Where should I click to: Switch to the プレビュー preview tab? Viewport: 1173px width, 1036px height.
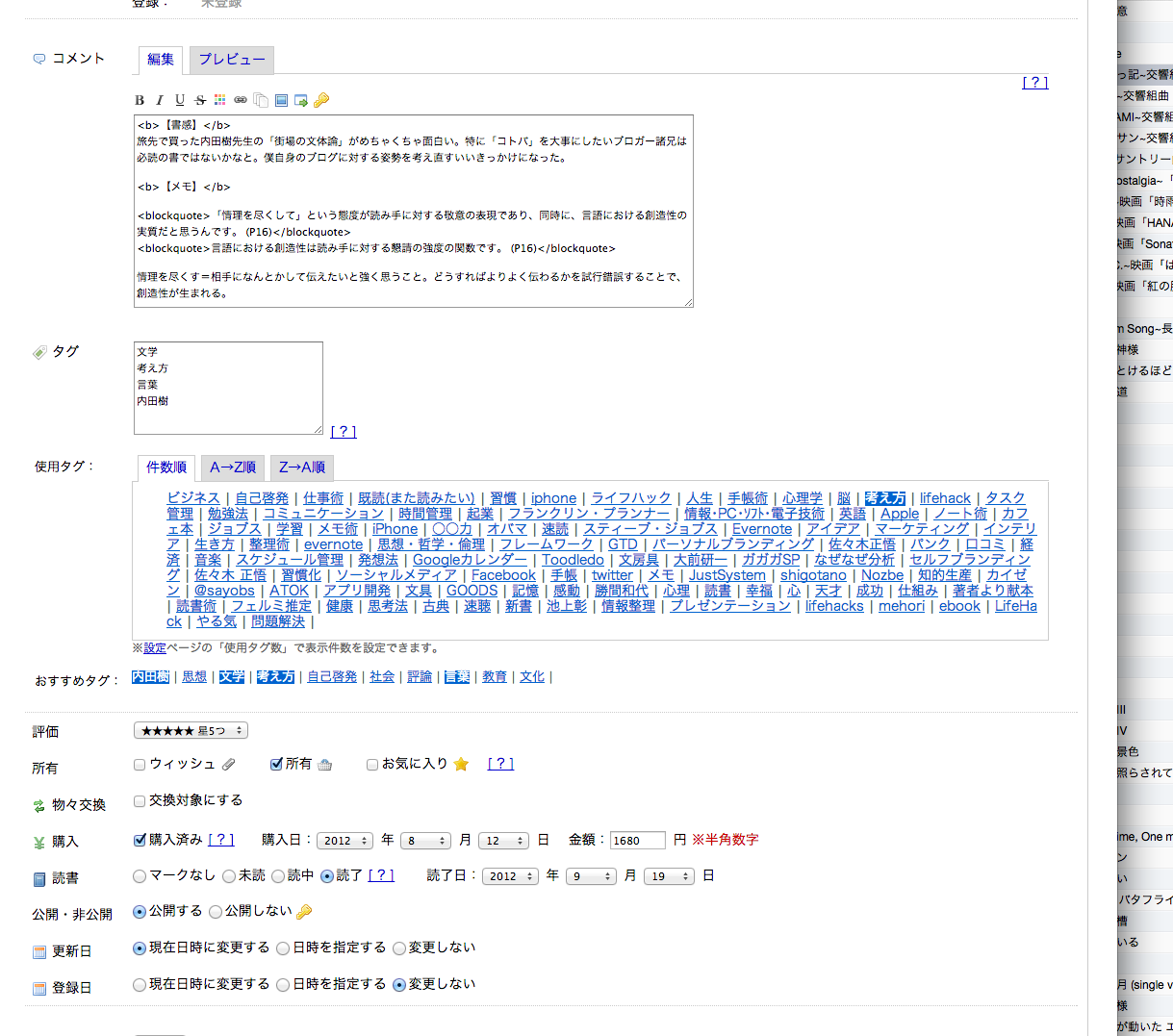click(x=231, y=60)
